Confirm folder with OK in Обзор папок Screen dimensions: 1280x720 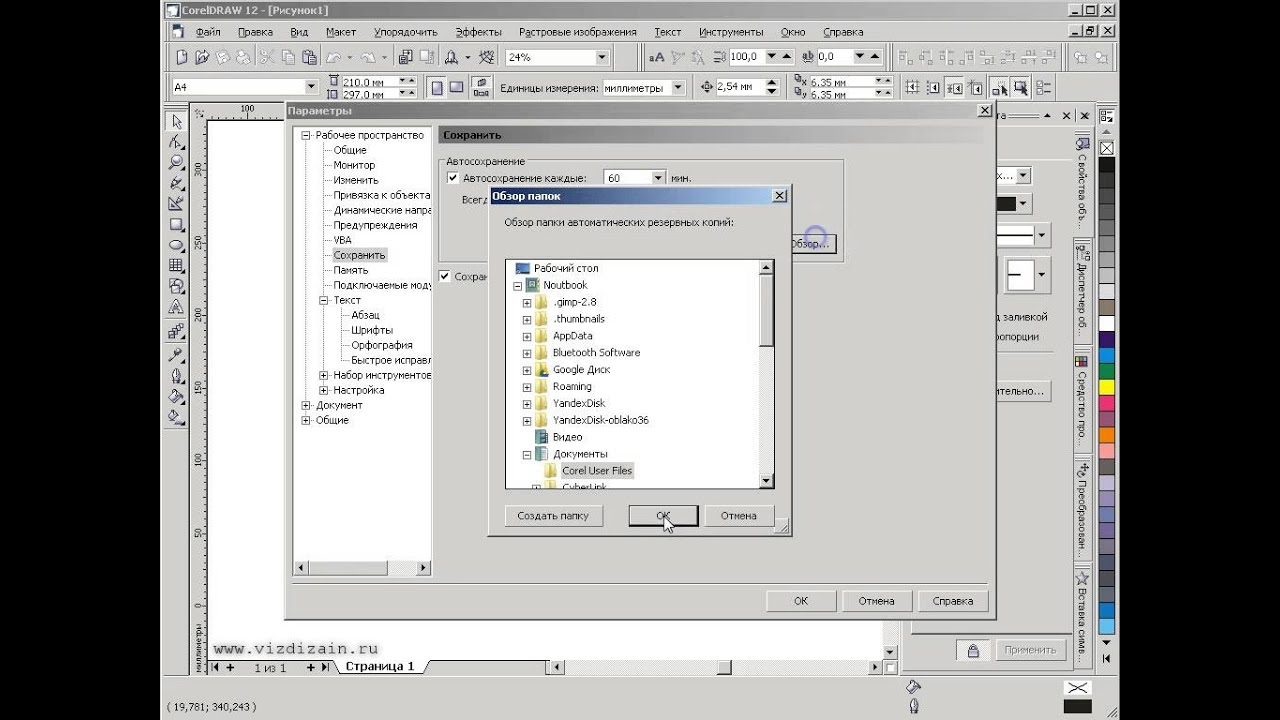(x=663, y=516)
